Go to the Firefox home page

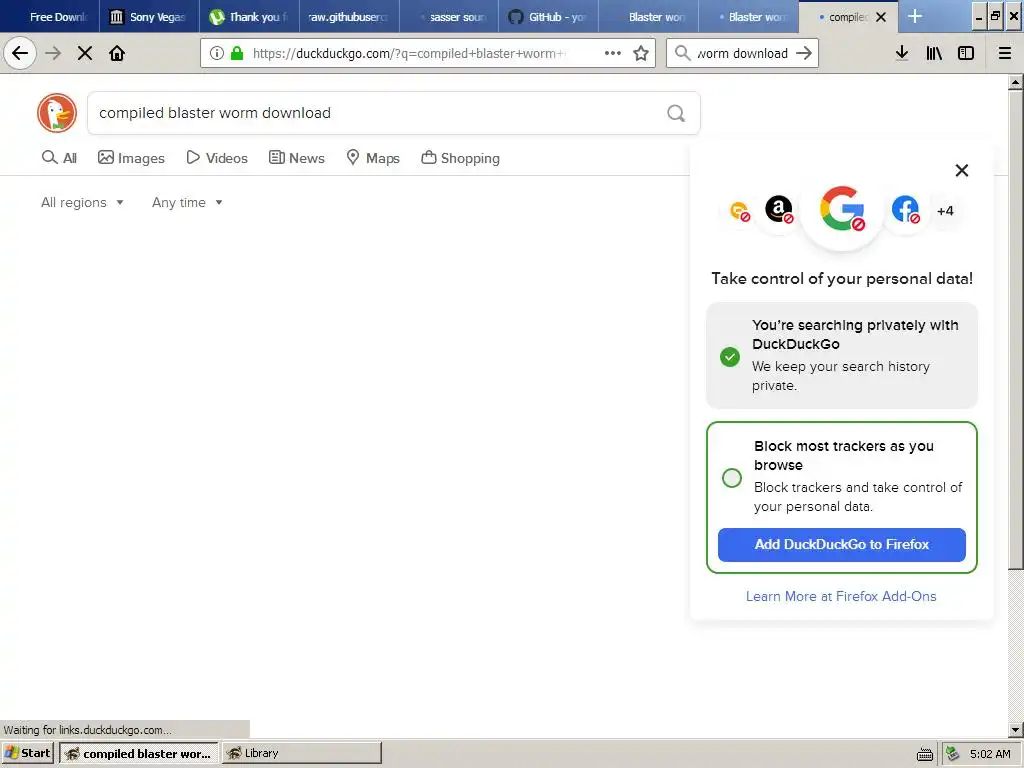click(117, 54)
